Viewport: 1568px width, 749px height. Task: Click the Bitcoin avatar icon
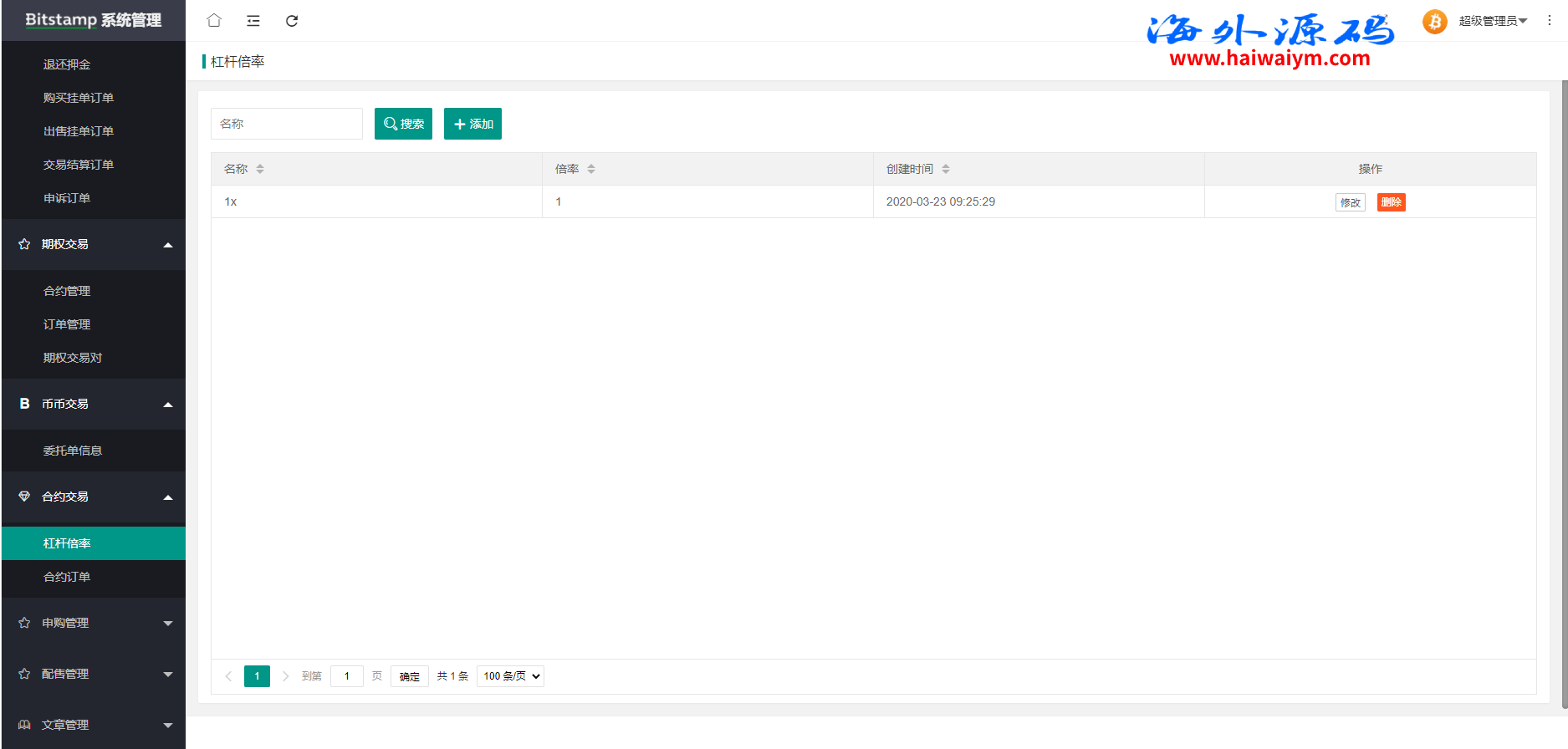(1434, 22)
